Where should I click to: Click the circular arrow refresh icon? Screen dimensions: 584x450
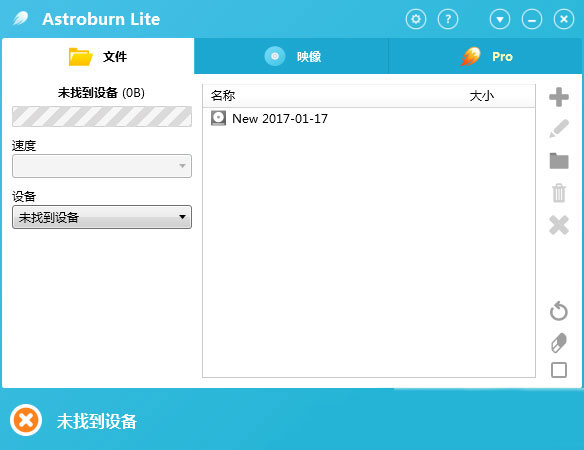click(x=559, y=311)
